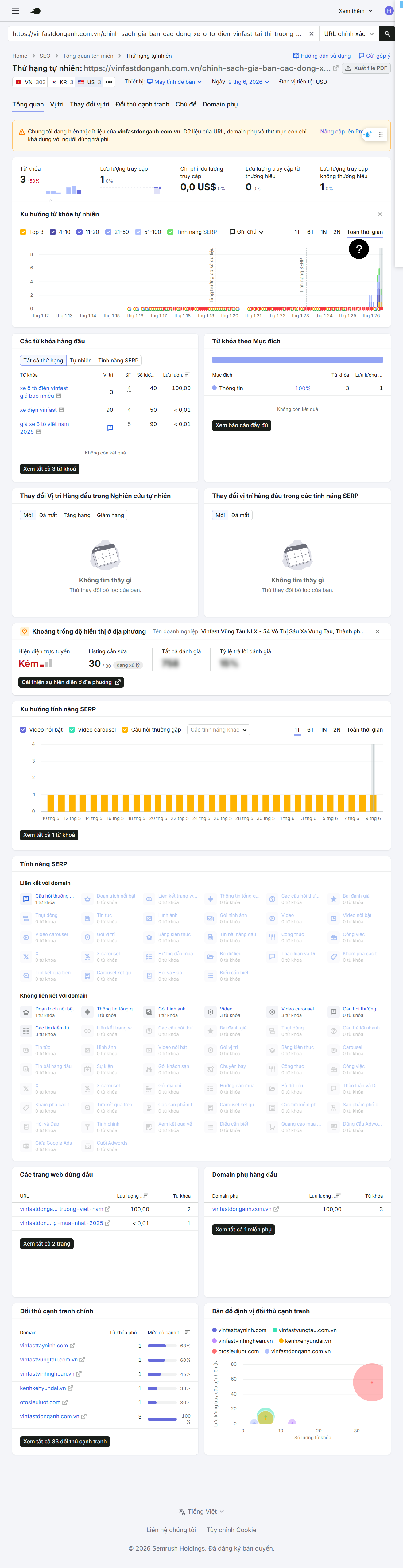This screenshot has width=403, height=1568.
Task: Click the user avatar icon
Action: (388, 11)
